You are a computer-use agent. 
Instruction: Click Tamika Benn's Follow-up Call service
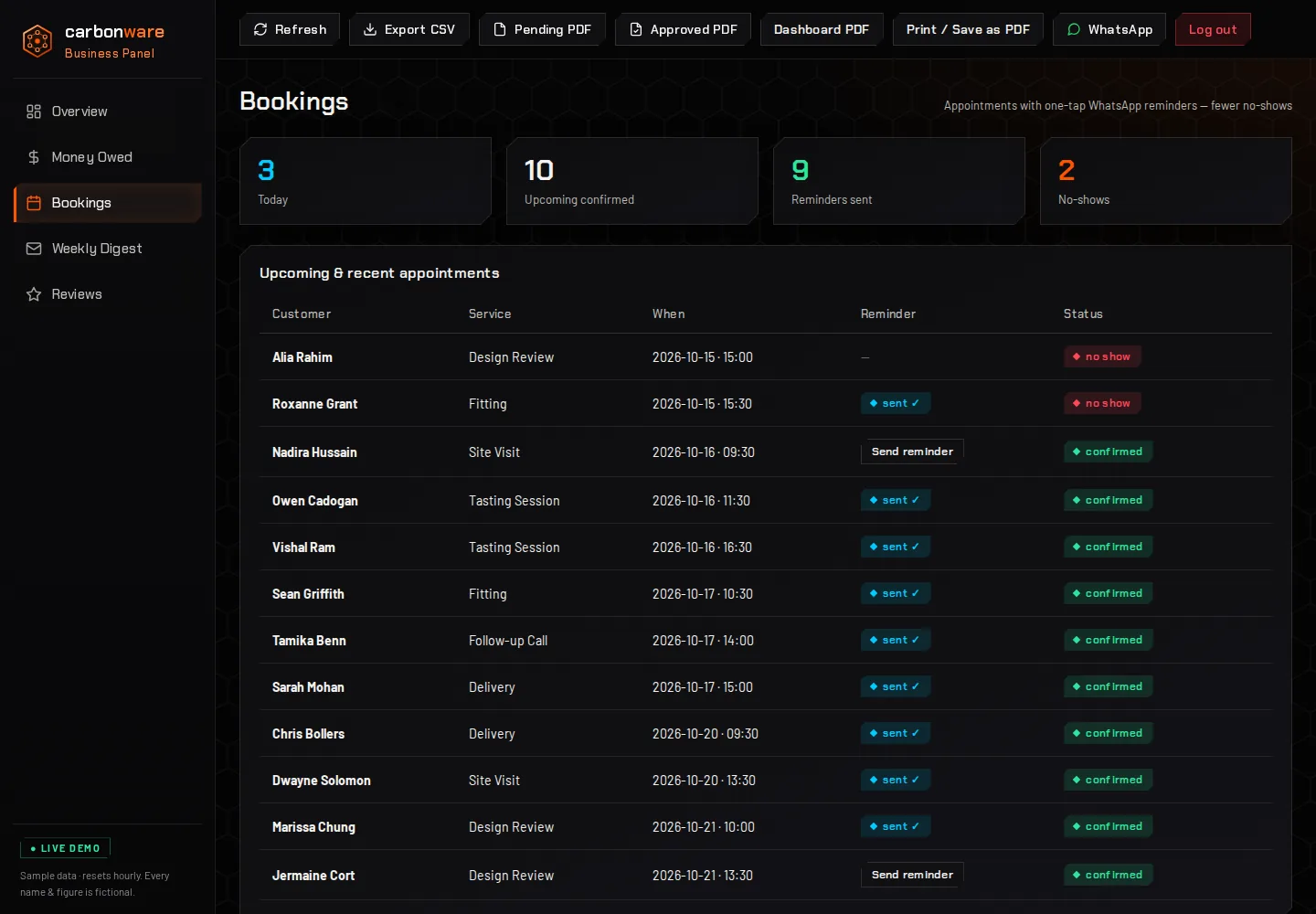coord(508,641)
